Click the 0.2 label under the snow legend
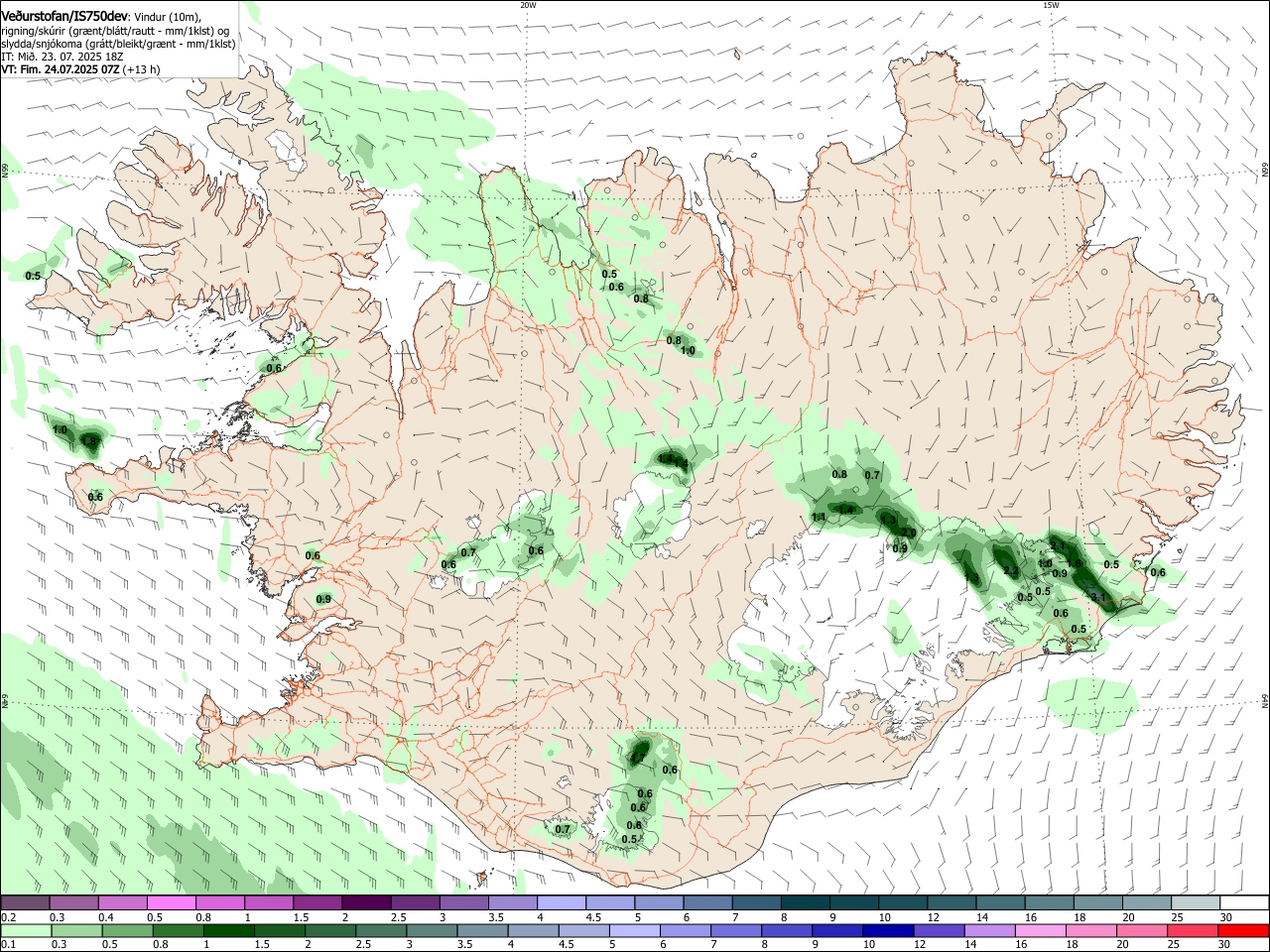Image resolution: width=1270 pixels, height=952 pixels. point(8,917)
